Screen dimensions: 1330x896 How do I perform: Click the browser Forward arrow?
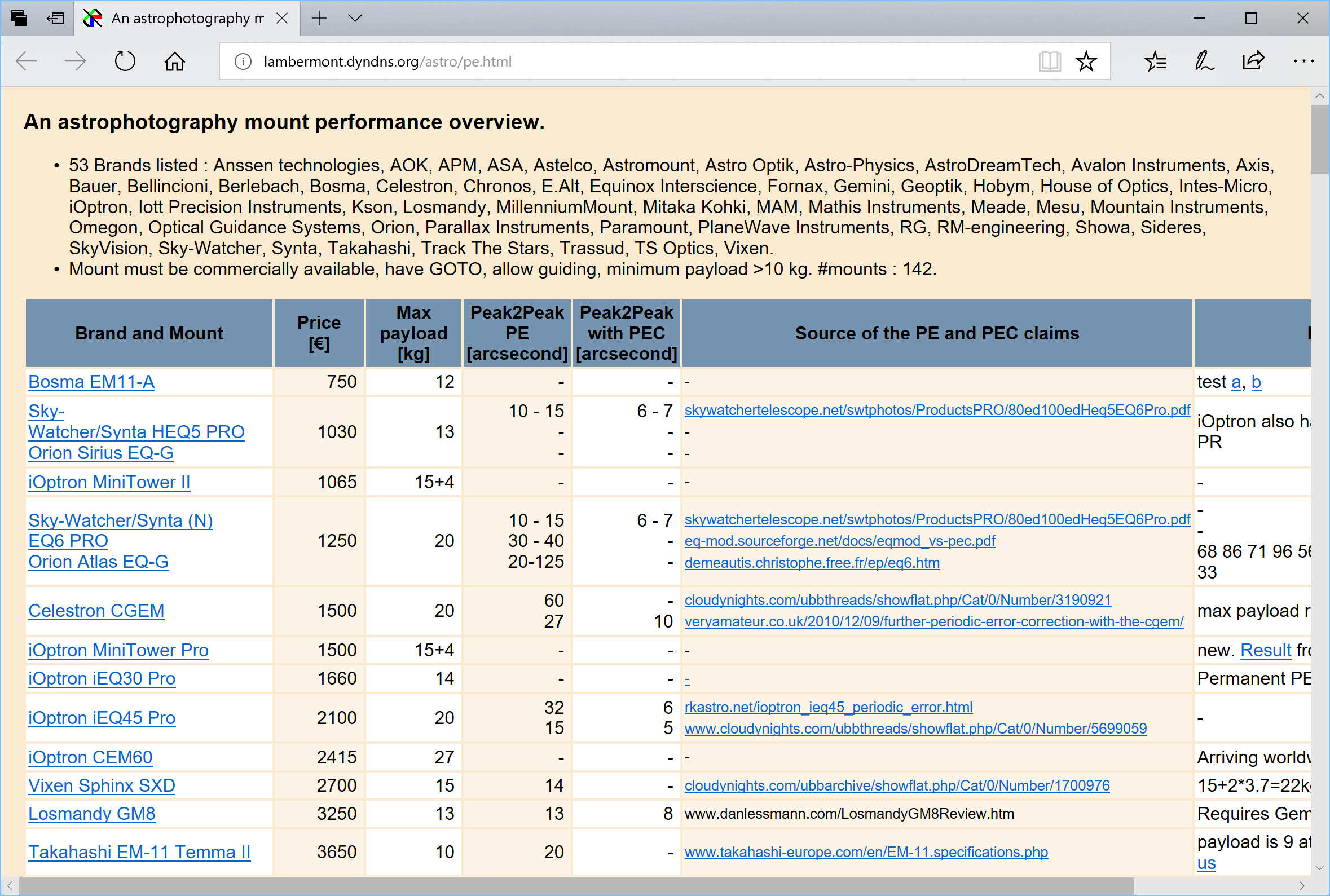[76, 61]
